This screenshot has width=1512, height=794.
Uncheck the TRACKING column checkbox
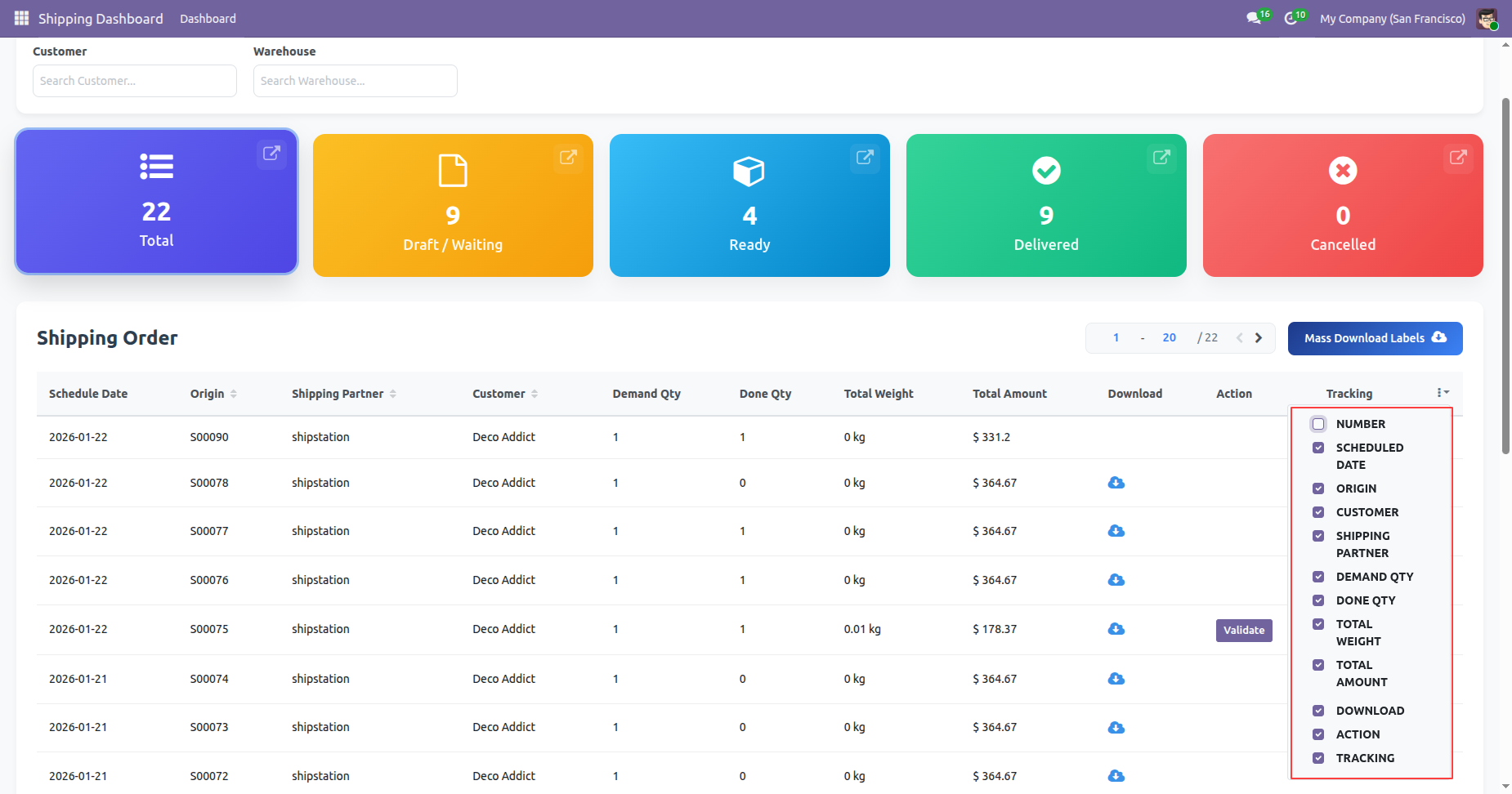click(x=1318, y=758)
